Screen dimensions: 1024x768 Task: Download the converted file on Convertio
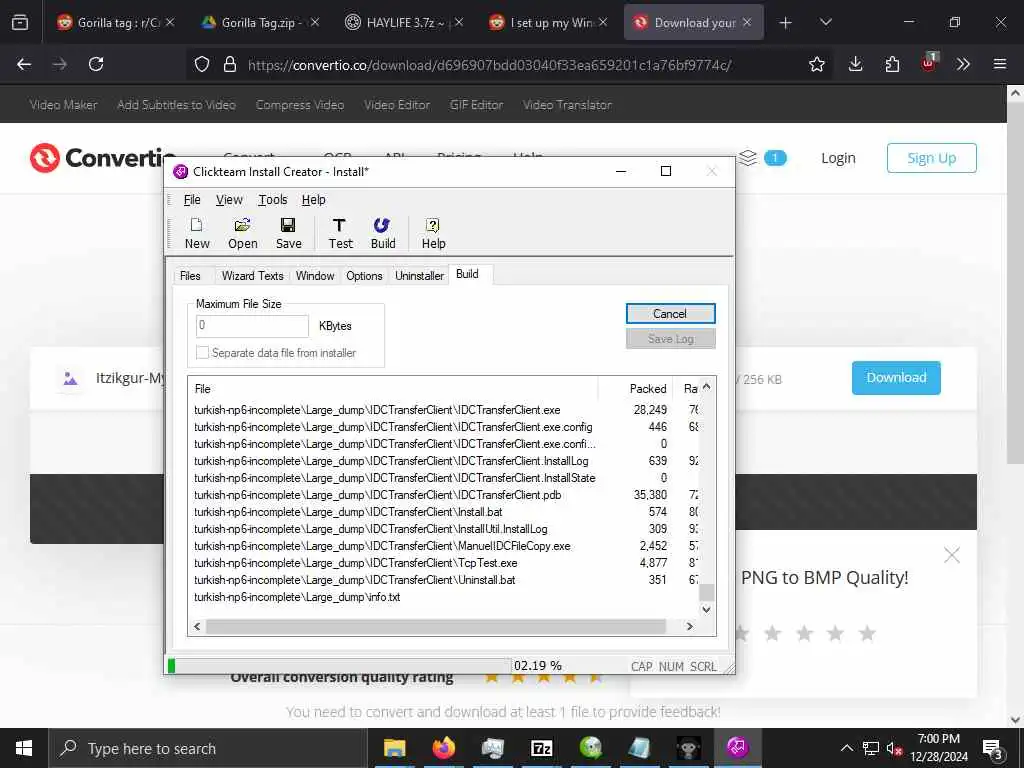pos(896,377)
